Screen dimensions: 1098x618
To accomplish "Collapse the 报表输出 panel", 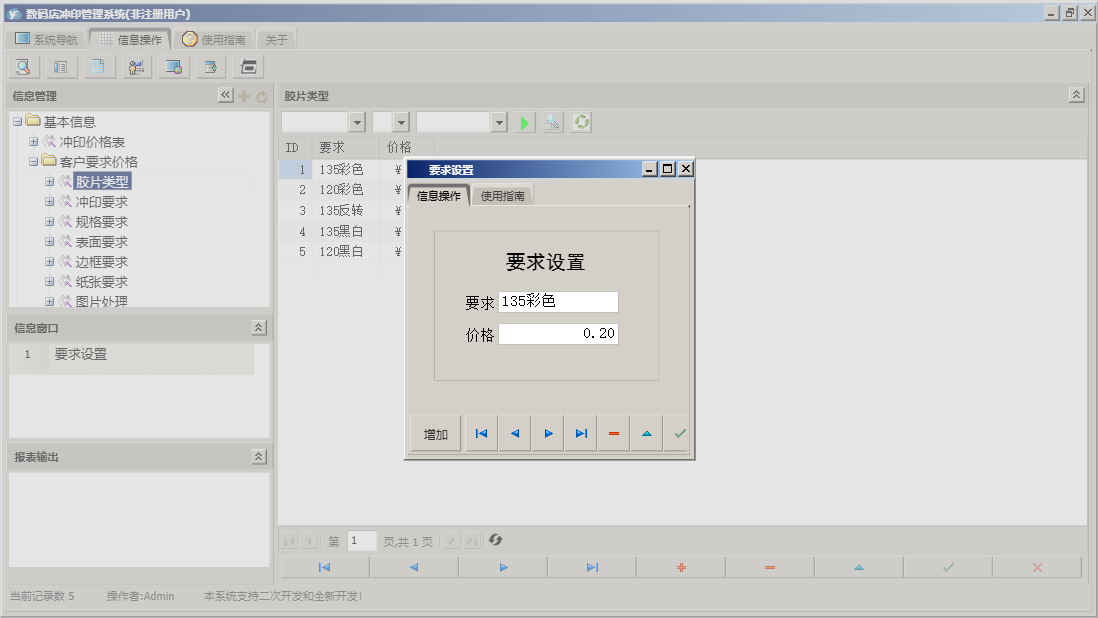I will click(x=258, y=457).
